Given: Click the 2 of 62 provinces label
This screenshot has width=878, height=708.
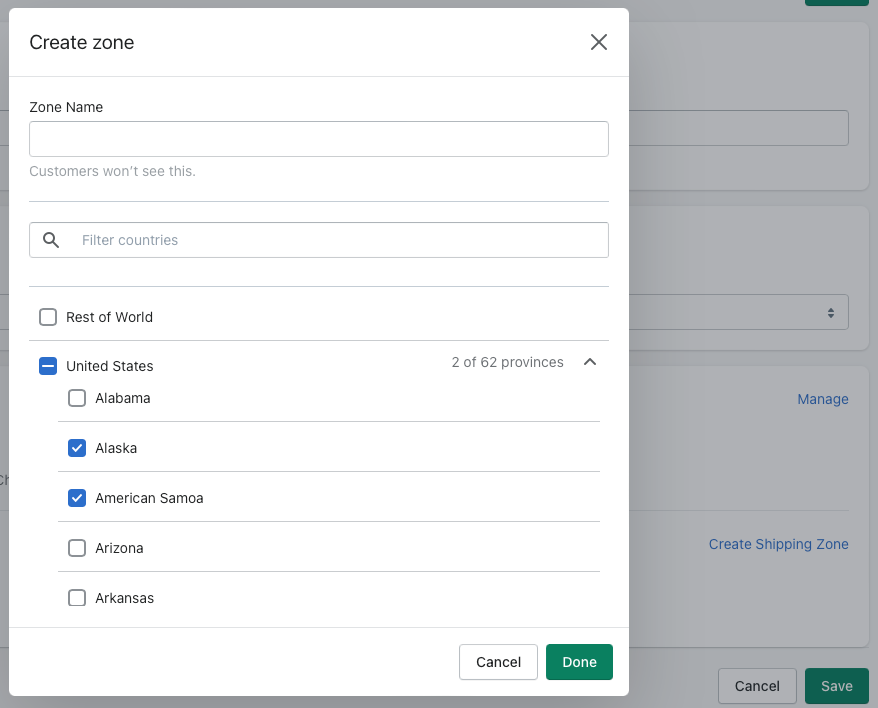Looking at the screenshot, I should tap(507, 362).
